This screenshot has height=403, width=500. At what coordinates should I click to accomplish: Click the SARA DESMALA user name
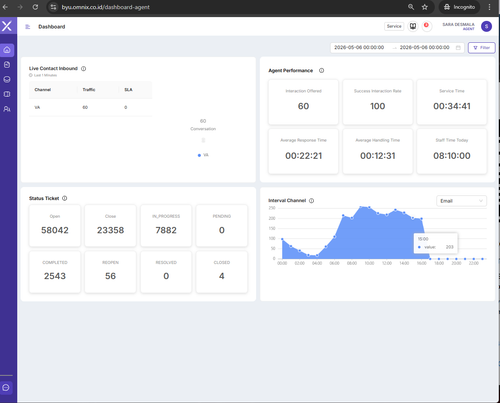tap(458, 24)
